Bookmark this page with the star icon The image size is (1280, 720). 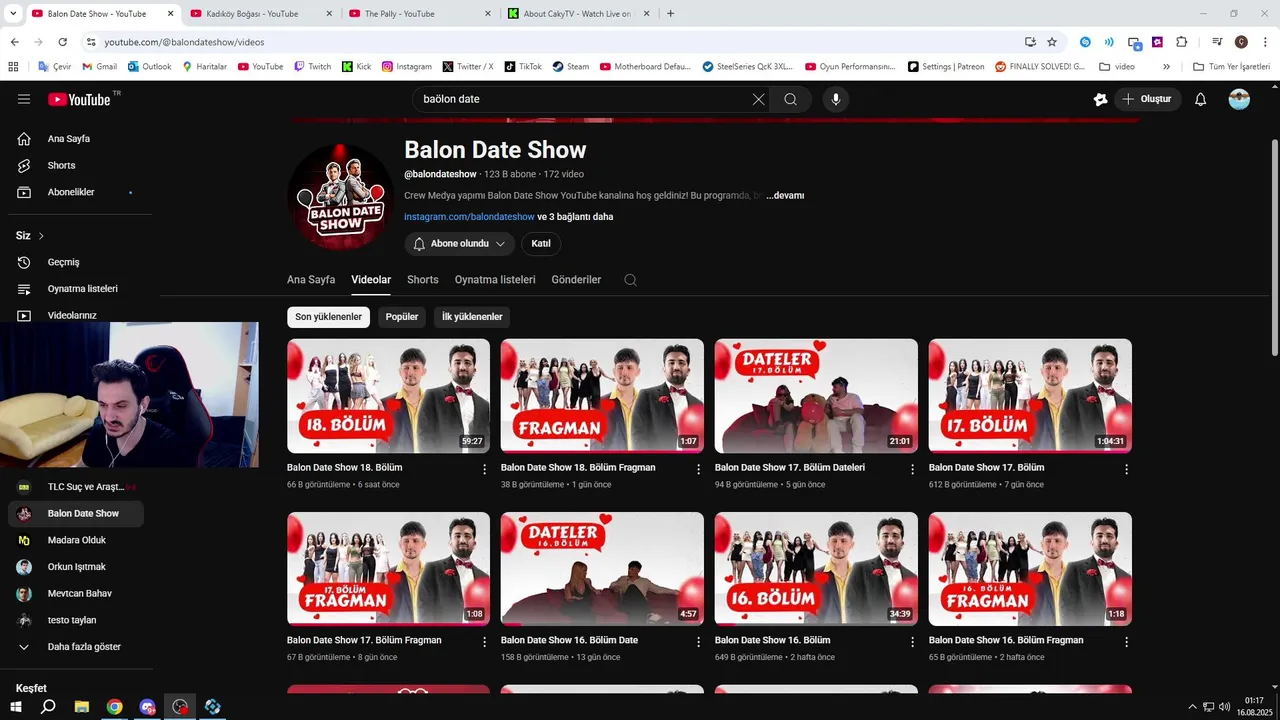[1052, 42]
